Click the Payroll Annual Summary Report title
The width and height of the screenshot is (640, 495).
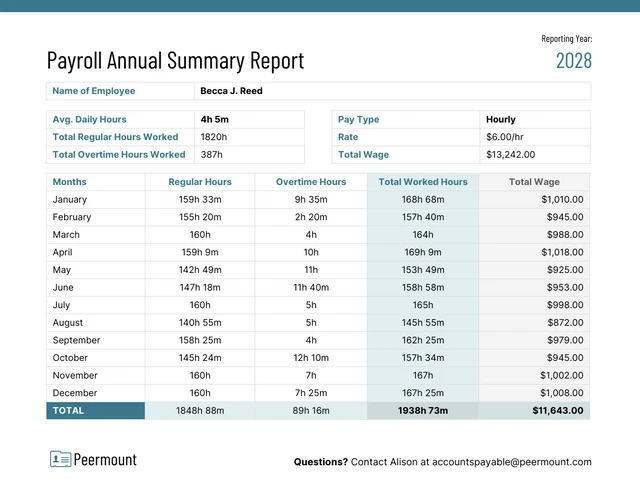click(175, 61)
